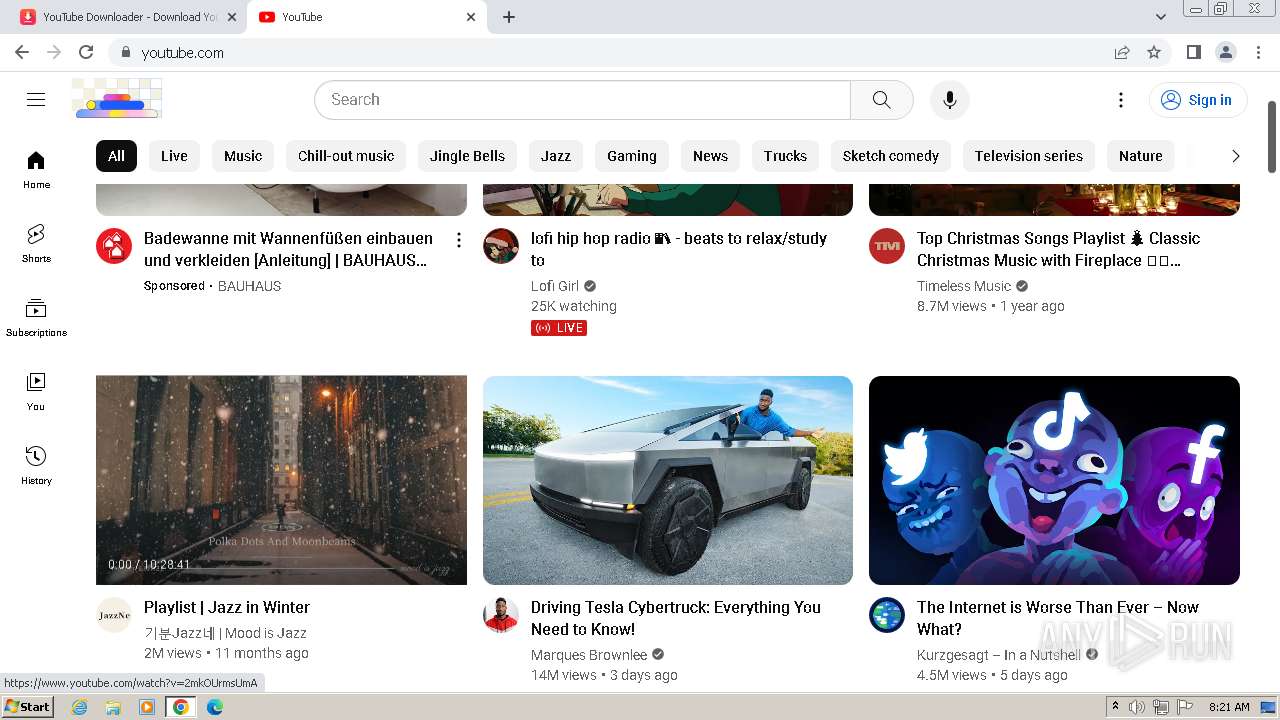Open the Badewanne mit Wannenfüßen video title
The width and height of the screenshot is (1280, 720).
pos(288,249)
